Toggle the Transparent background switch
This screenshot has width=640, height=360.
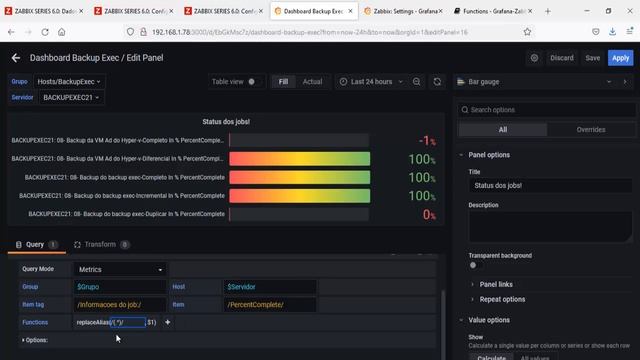click(475, 265)
